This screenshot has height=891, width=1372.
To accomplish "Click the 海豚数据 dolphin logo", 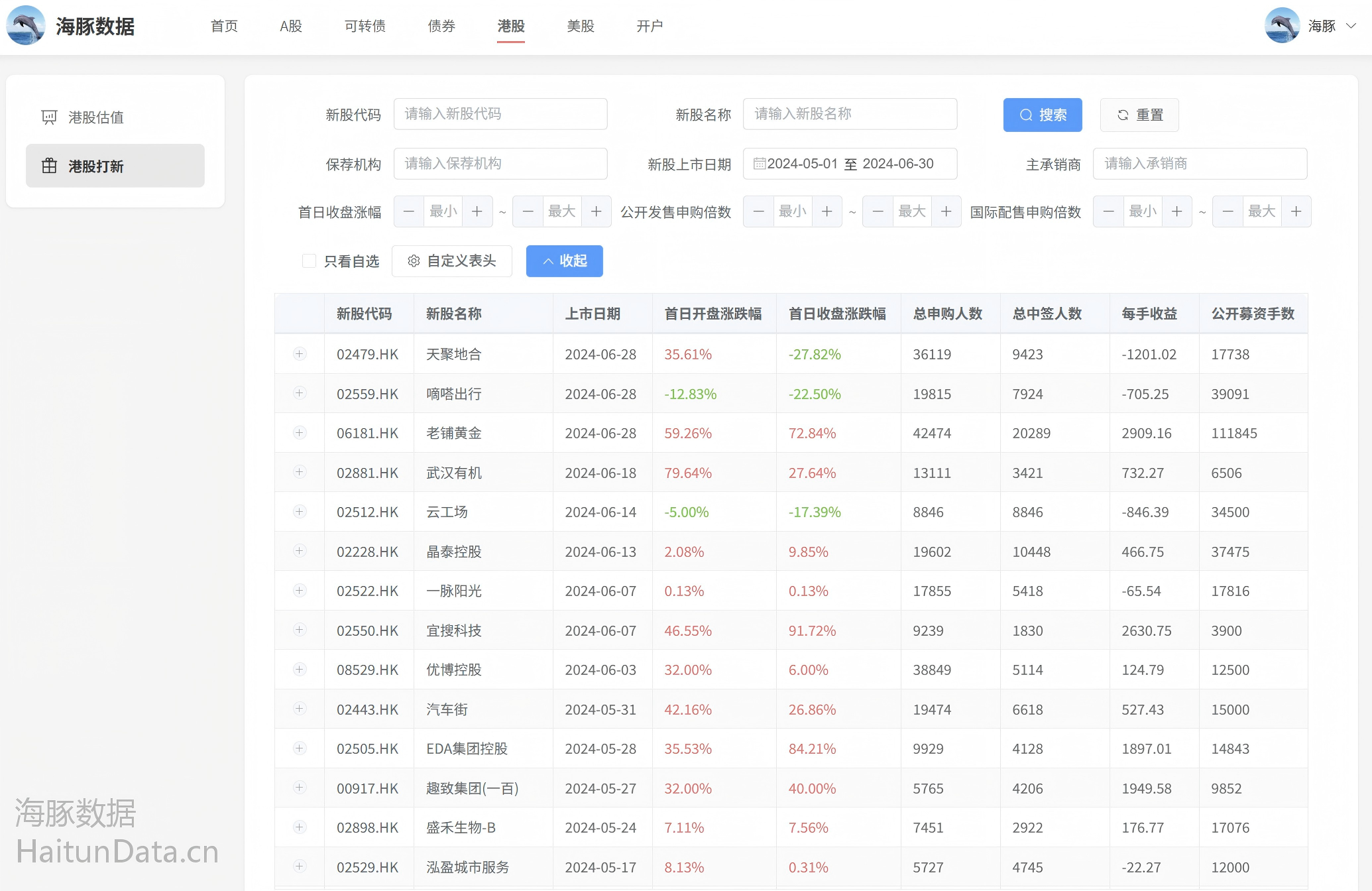I will tap(26, 26).
